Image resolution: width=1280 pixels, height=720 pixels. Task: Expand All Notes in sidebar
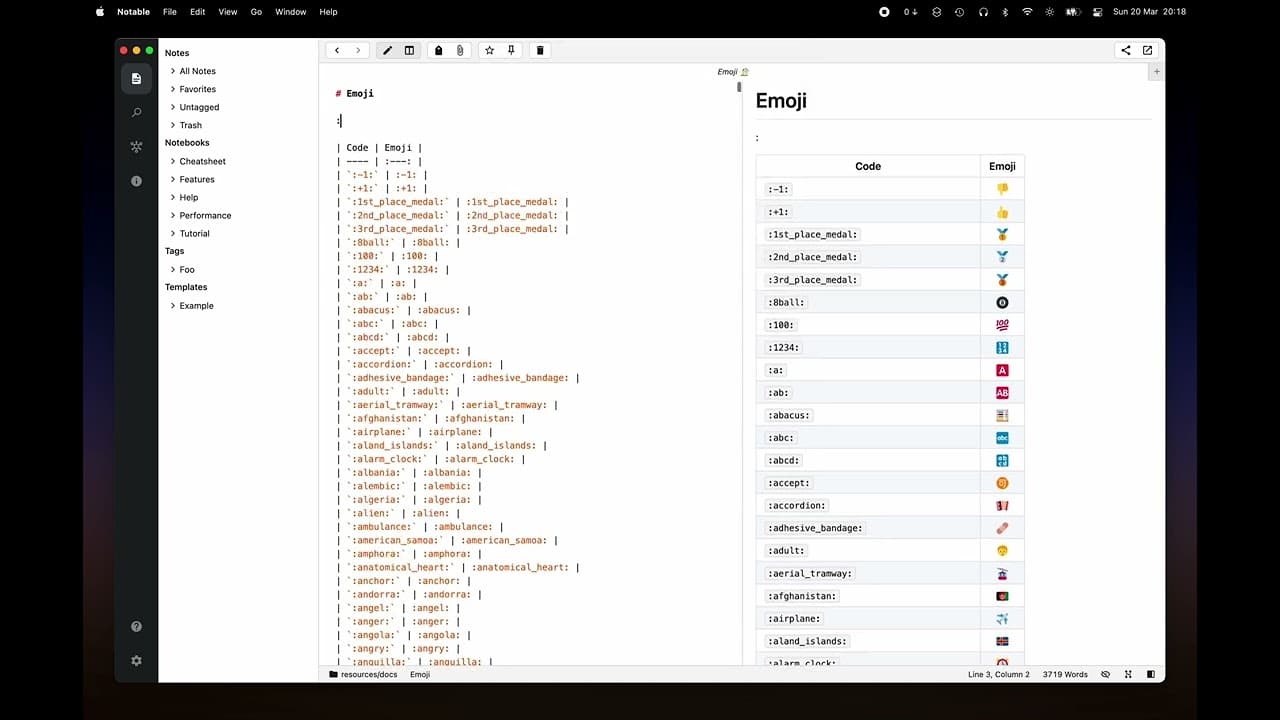[x=173, y=71]
